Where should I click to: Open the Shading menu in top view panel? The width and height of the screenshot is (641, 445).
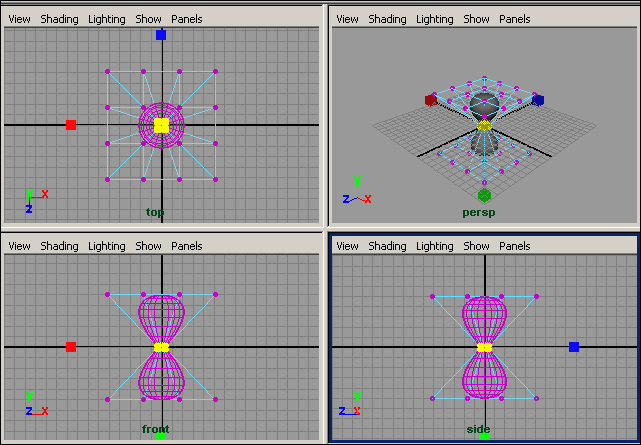point(59,19)
